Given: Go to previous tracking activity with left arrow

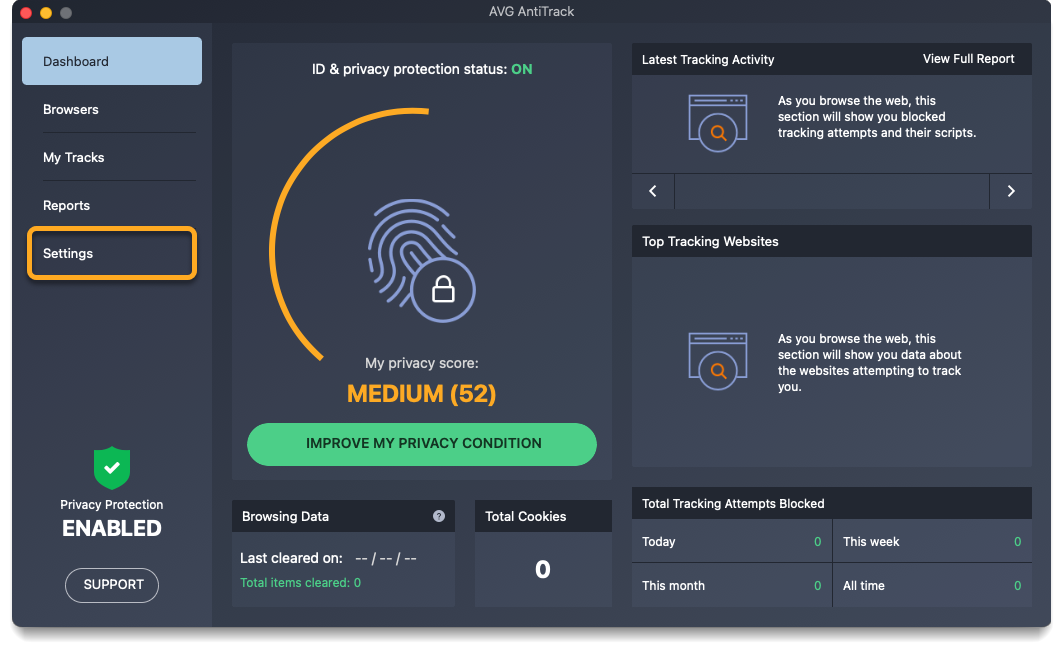Looking at the screenshot, I should [653, 191].
